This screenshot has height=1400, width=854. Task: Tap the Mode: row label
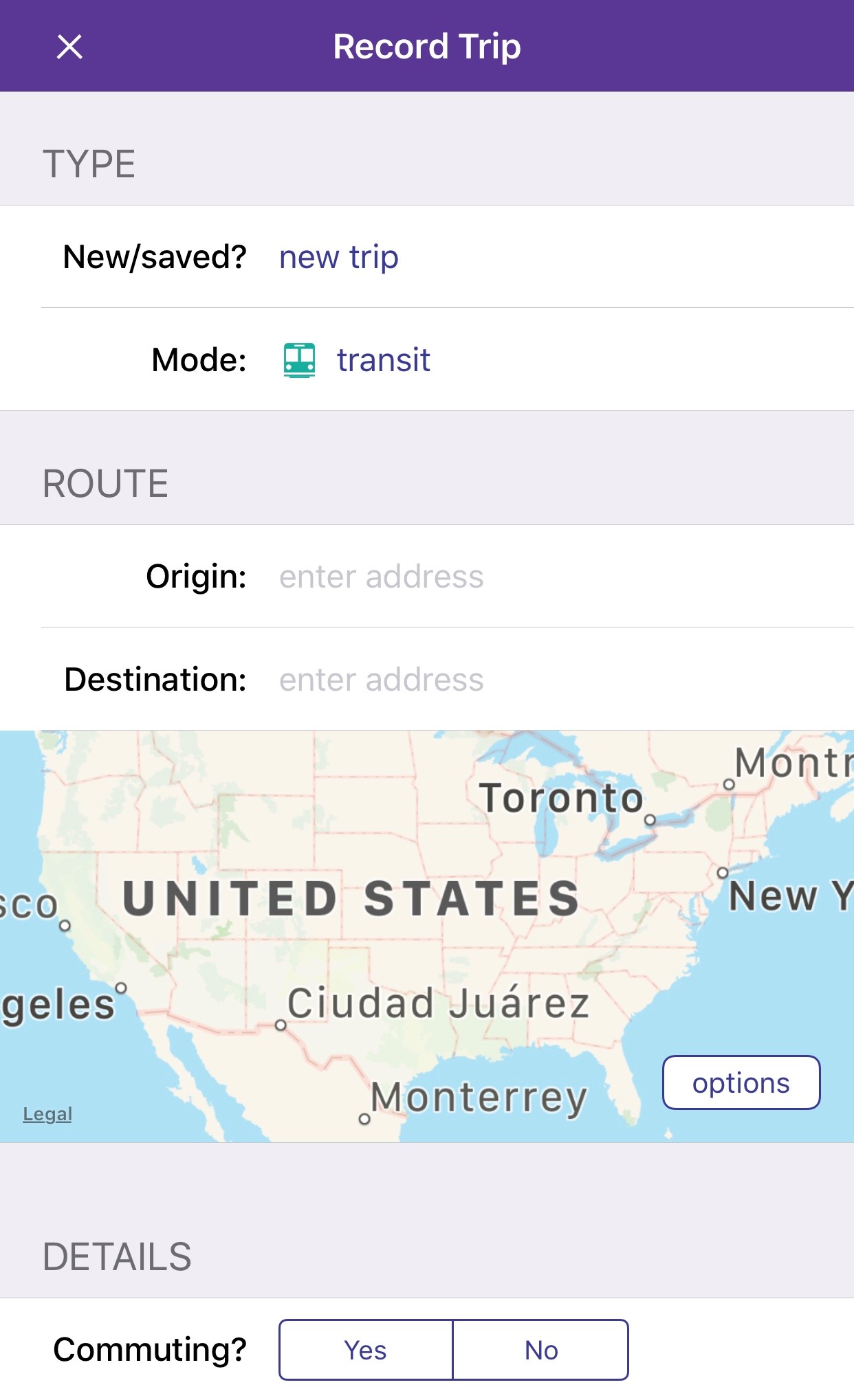tap(199, 360)
